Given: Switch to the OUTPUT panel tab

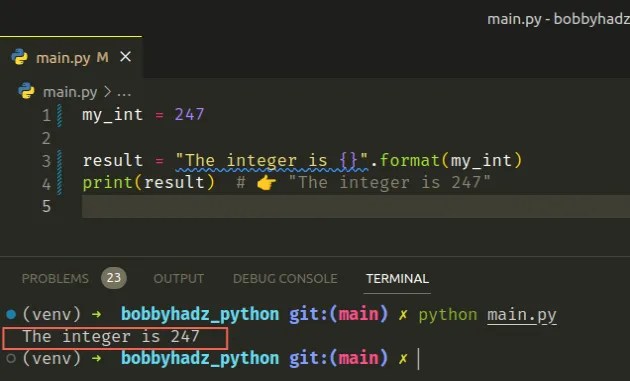Looking at the screenshot, I should (x=178, y=279).
